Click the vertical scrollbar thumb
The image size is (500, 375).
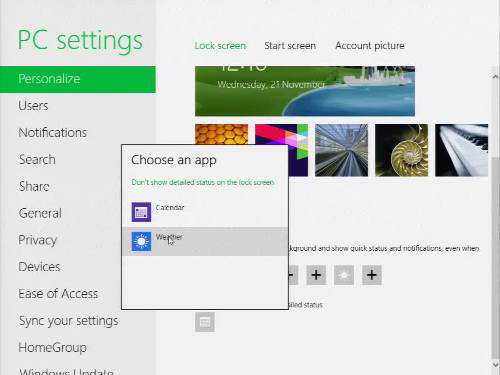[496, 257]
